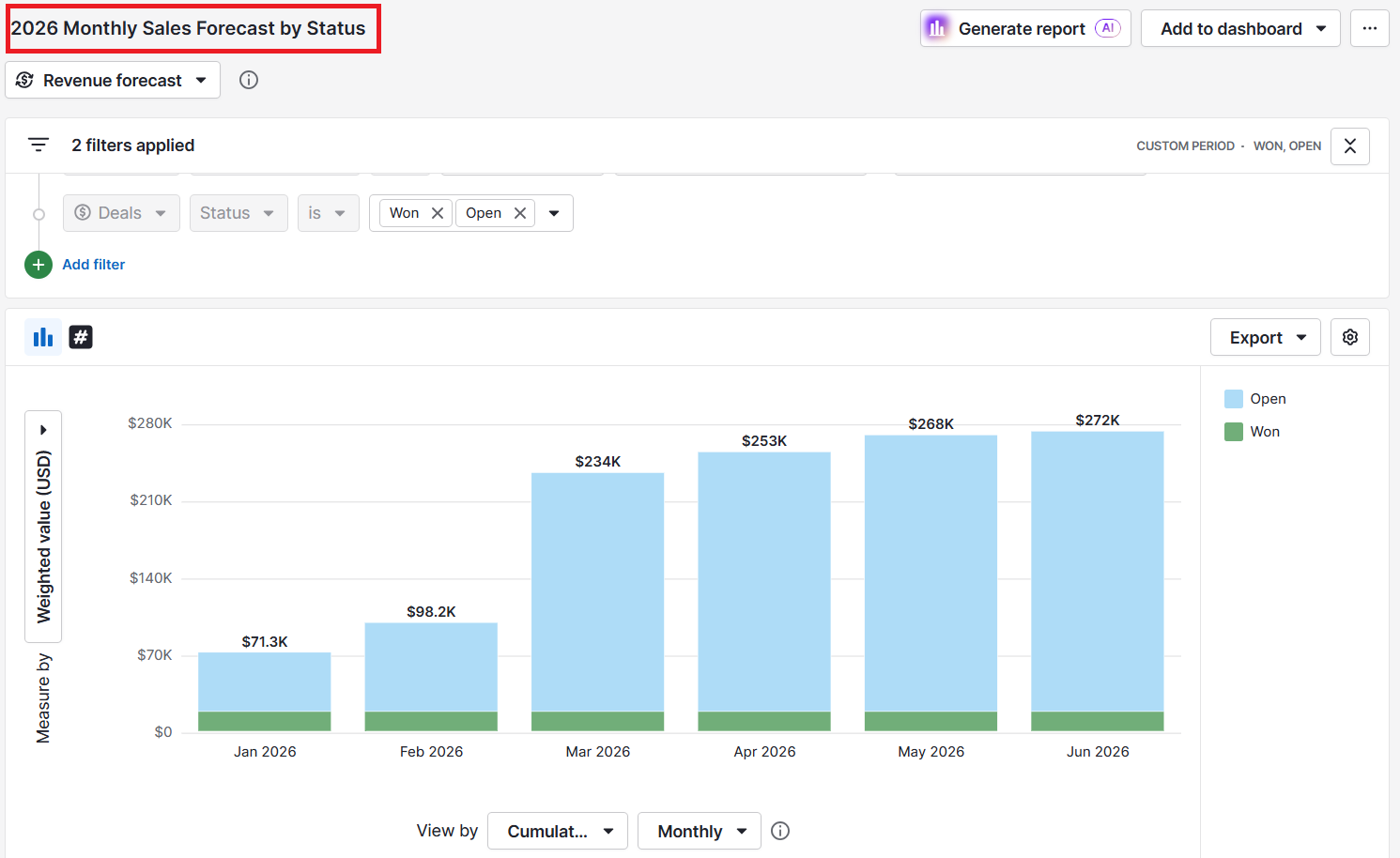Click the '2 filters applied' text

pos(133,146)
